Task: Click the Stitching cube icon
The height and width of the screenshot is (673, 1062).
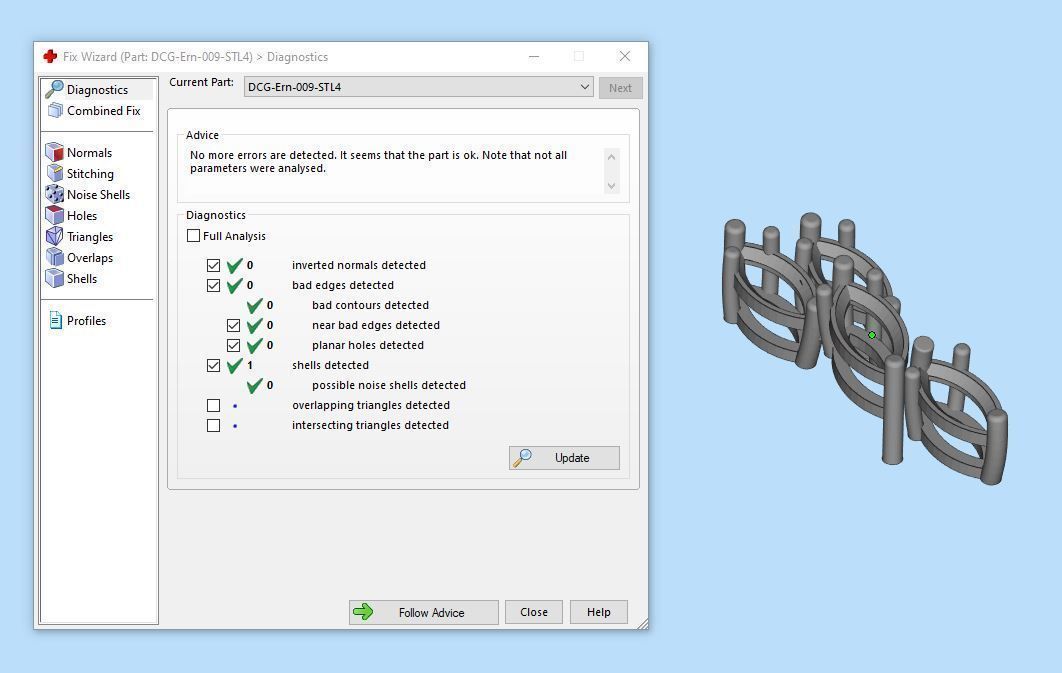Action: pos(54,173)
